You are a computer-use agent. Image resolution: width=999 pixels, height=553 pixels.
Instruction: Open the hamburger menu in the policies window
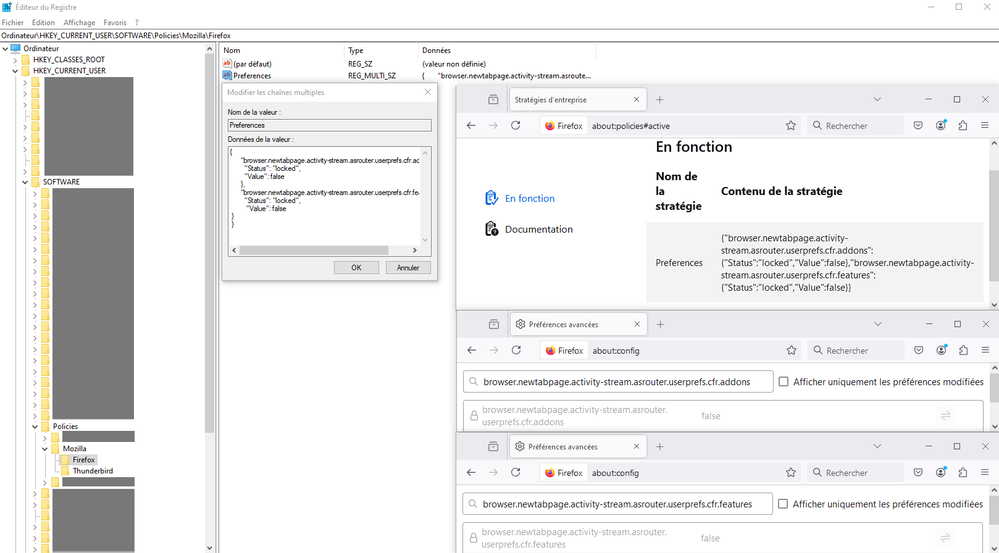pyautogui.click(x=985, y=126)
